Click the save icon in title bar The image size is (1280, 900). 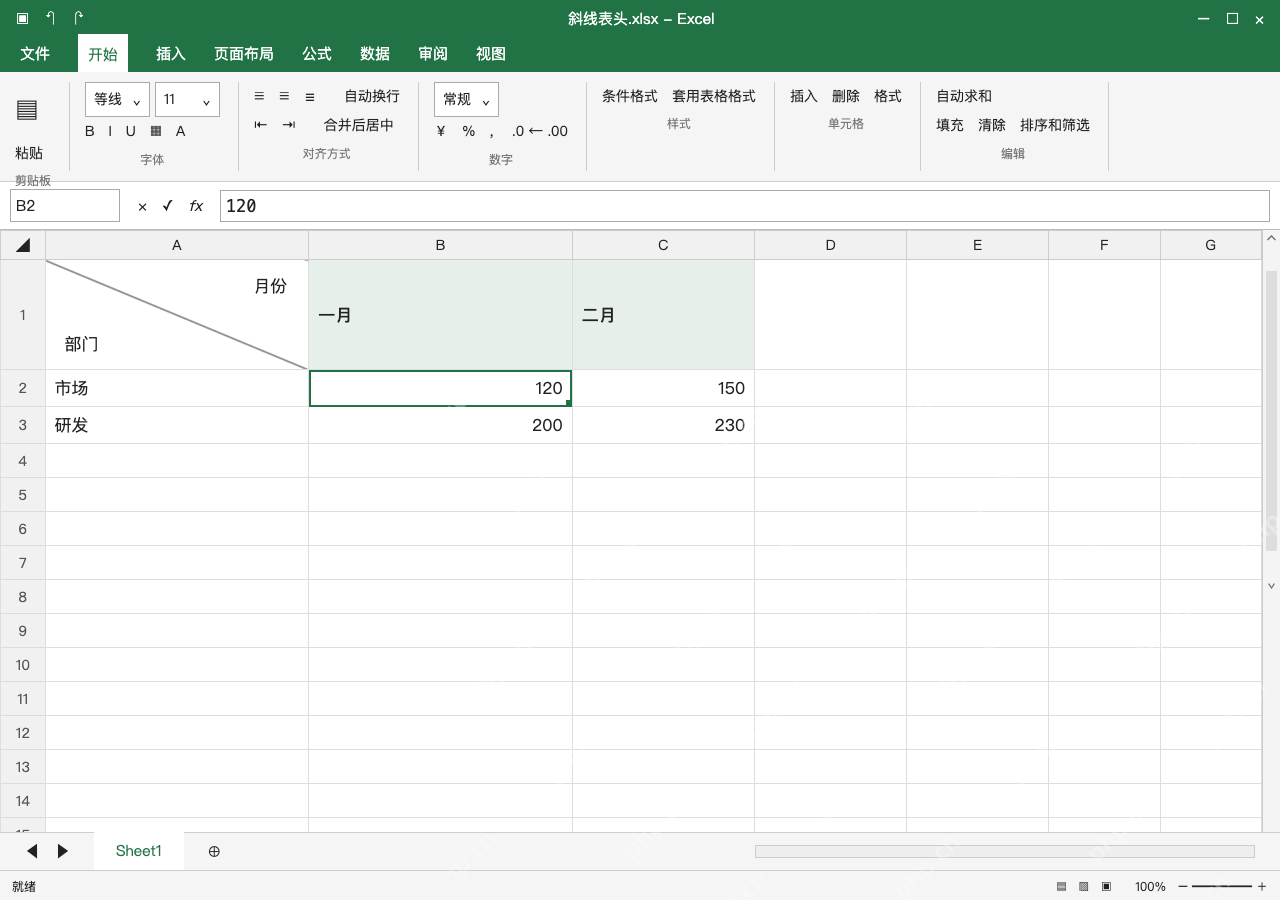pyautogui.click(x=22, y=18)
